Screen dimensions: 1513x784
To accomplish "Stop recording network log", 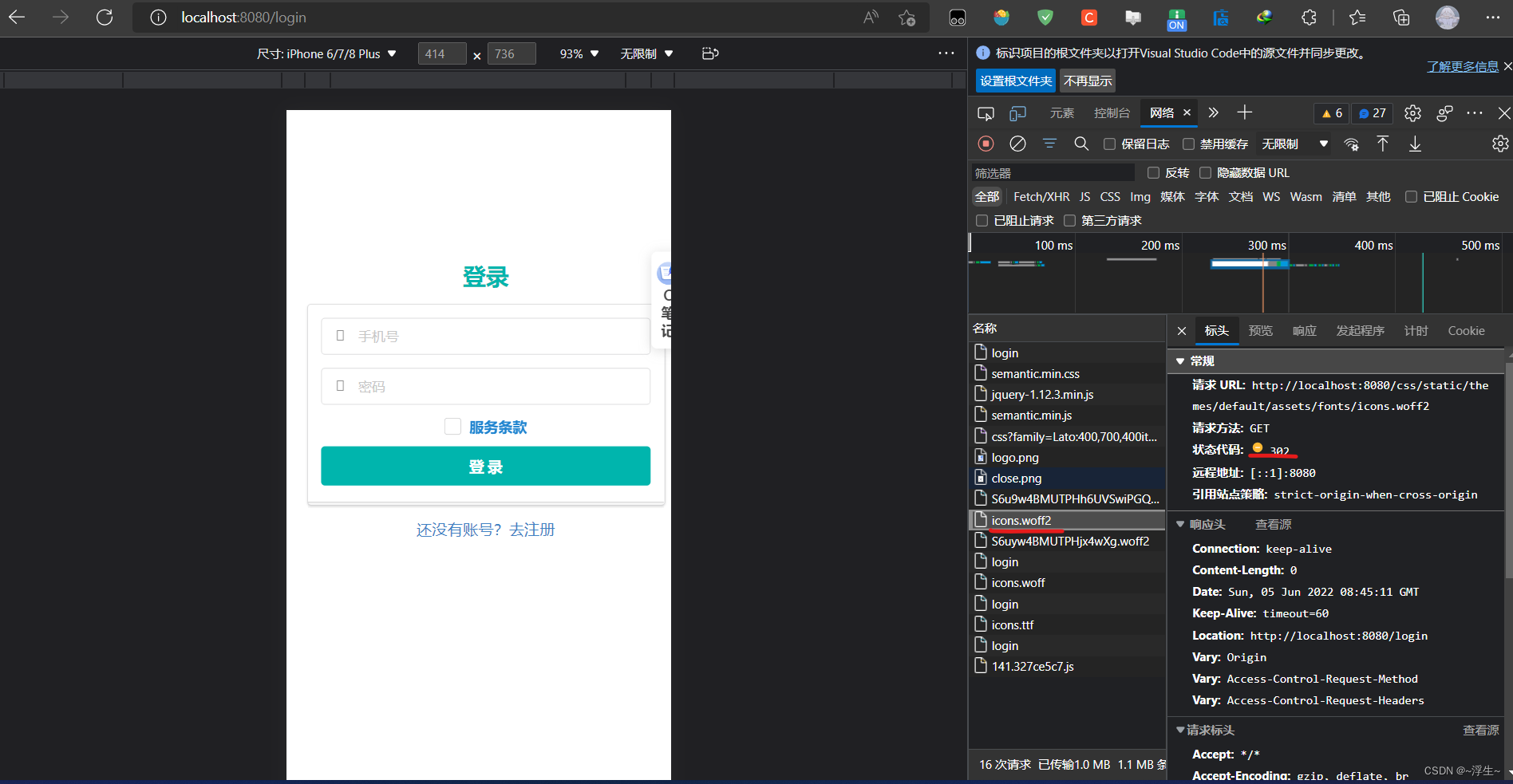I will tap(986, 144).
